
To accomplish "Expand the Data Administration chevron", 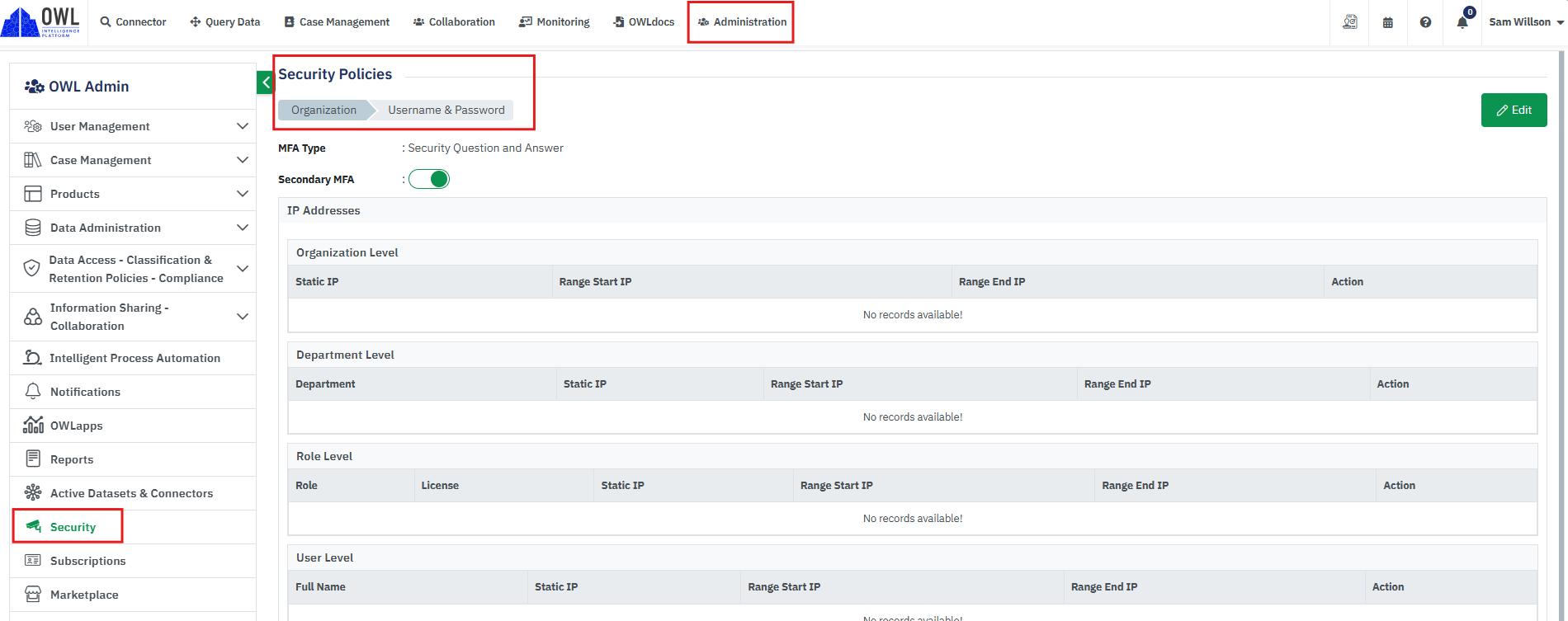I will coord(243,228).
